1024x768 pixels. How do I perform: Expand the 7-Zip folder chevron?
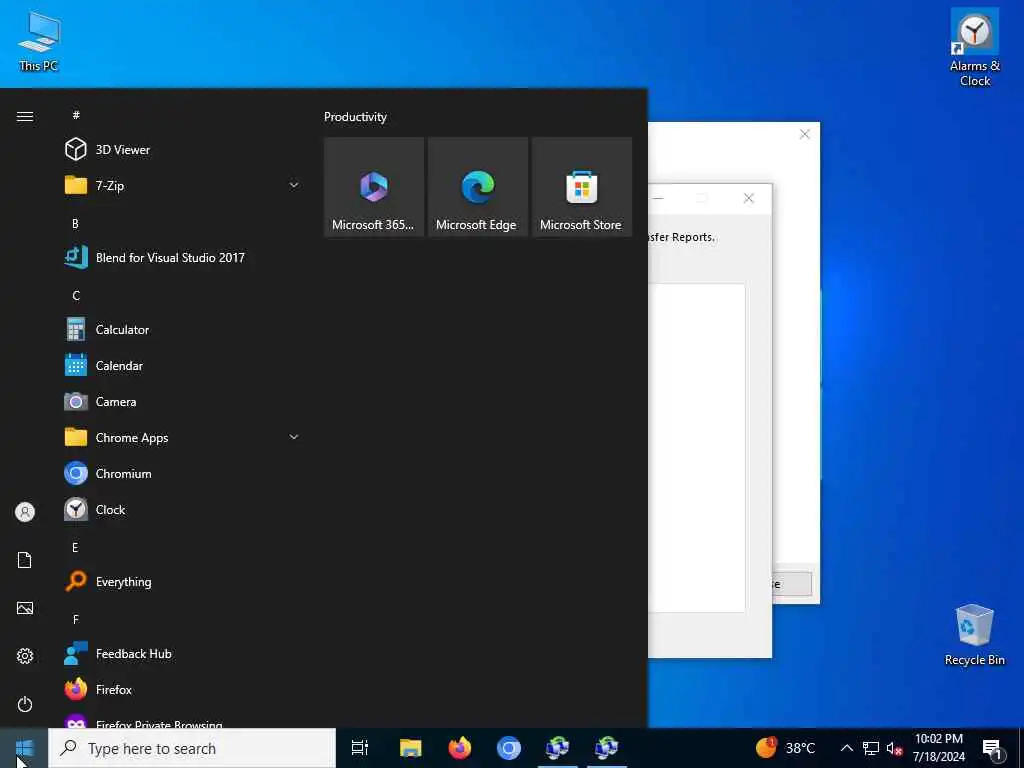point(294,185)
